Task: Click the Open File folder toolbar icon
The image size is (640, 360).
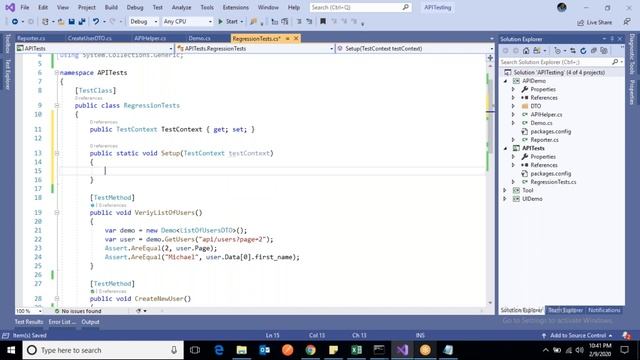Action: (x=61, y=22)
